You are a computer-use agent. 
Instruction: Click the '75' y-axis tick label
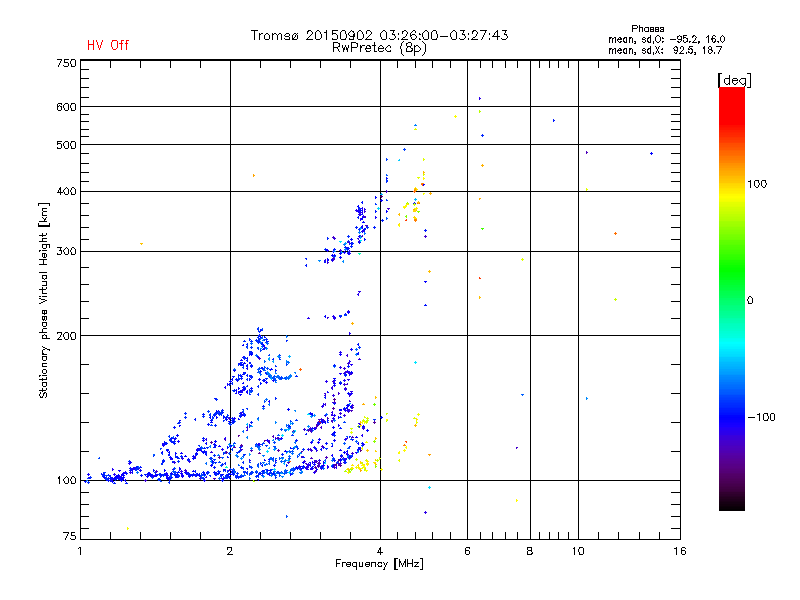tap(70, 536)
